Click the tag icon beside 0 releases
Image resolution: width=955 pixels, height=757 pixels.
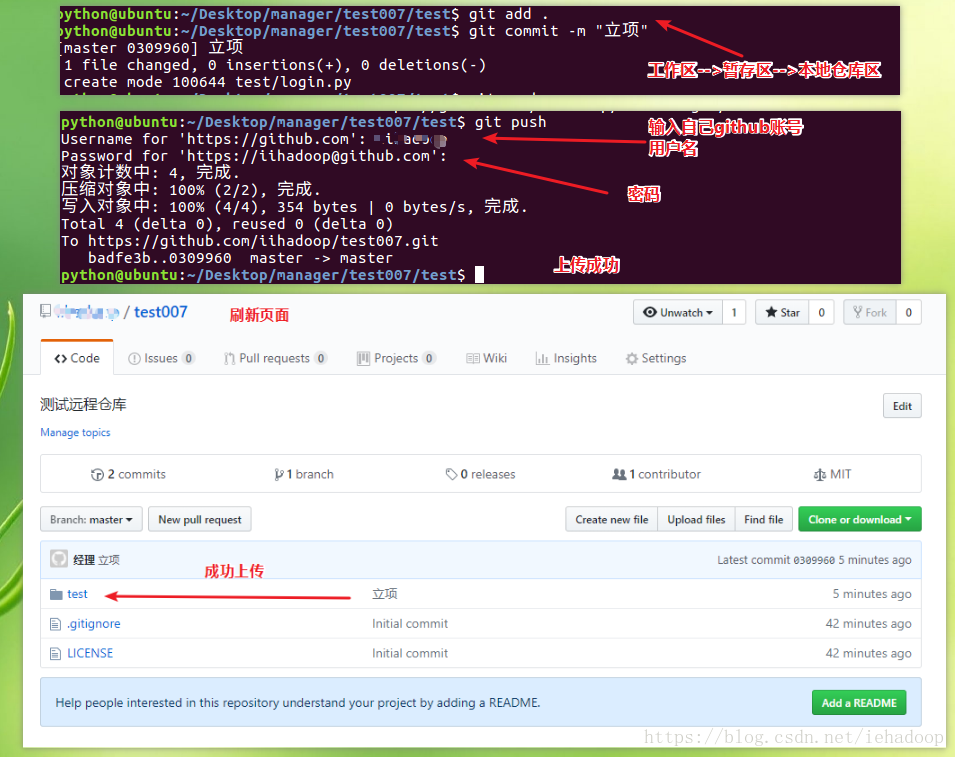tap(451, 474)
